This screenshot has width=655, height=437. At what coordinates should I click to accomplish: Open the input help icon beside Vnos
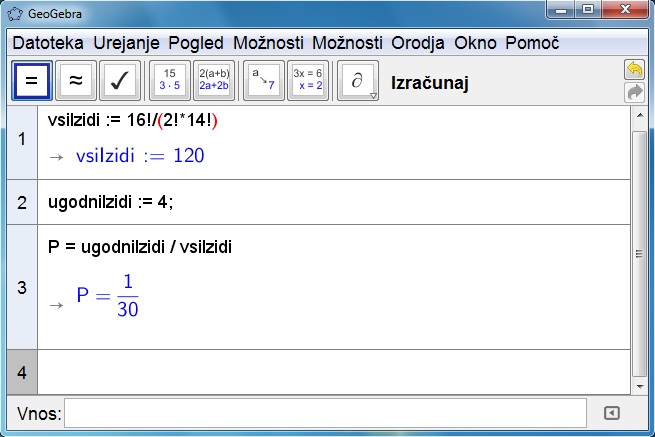pos(612,413)
